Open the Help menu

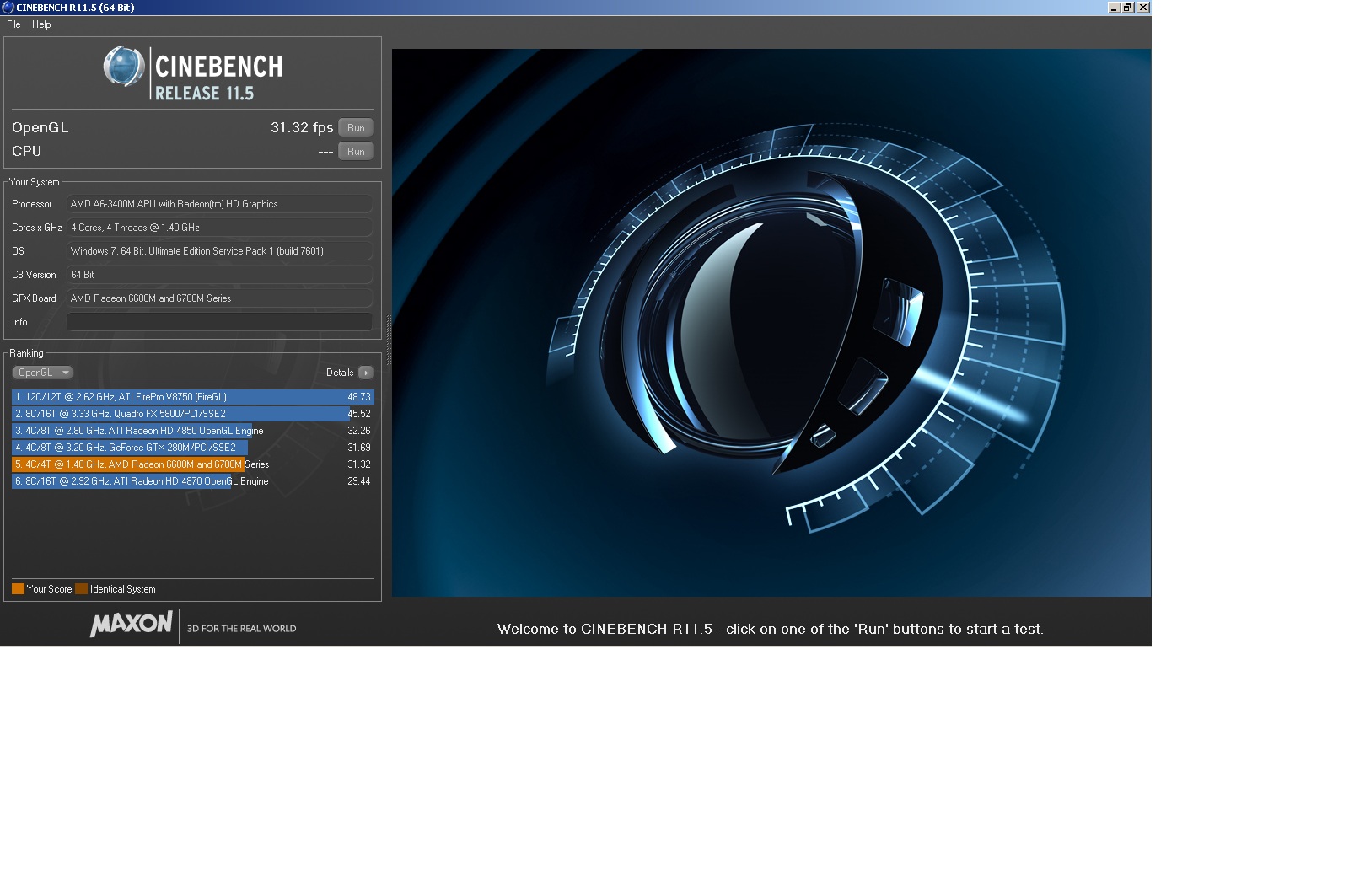click(x=41, y=24)
